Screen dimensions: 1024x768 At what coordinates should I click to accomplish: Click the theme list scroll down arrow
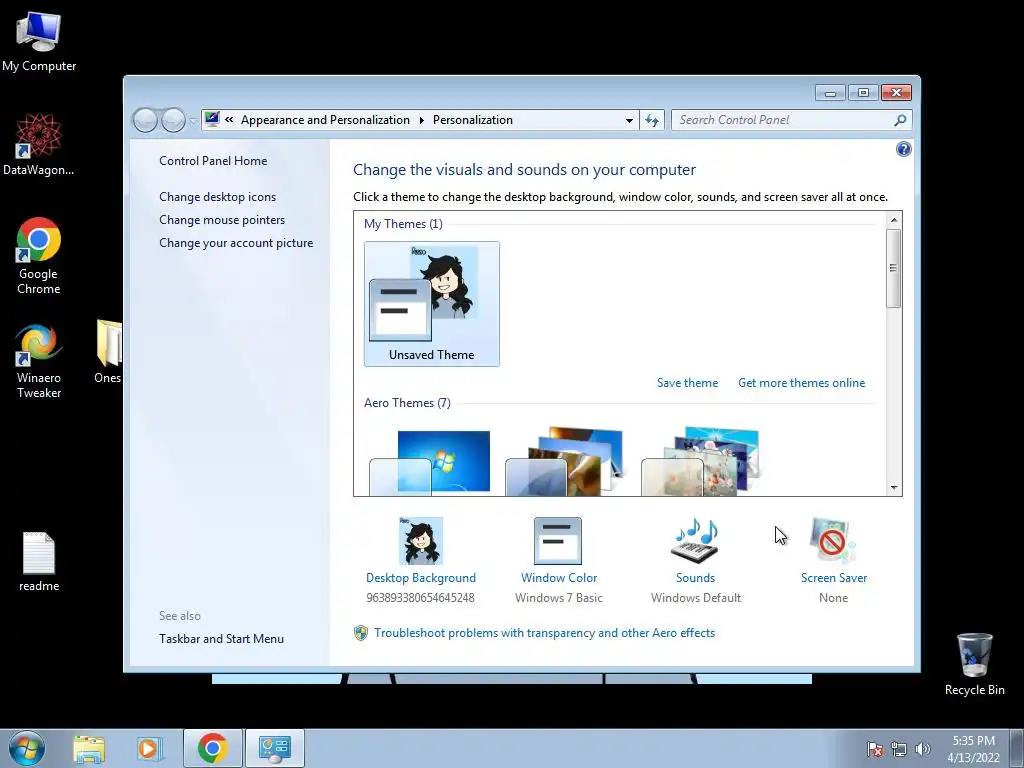[x=894, y=488]
